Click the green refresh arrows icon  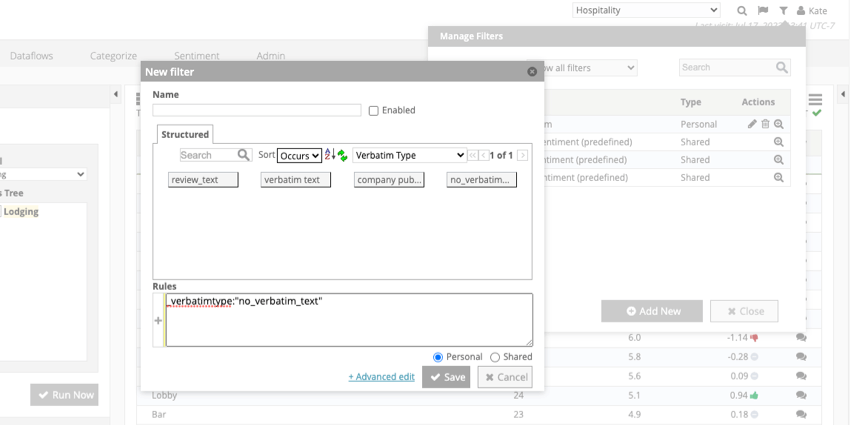[343, 156]
